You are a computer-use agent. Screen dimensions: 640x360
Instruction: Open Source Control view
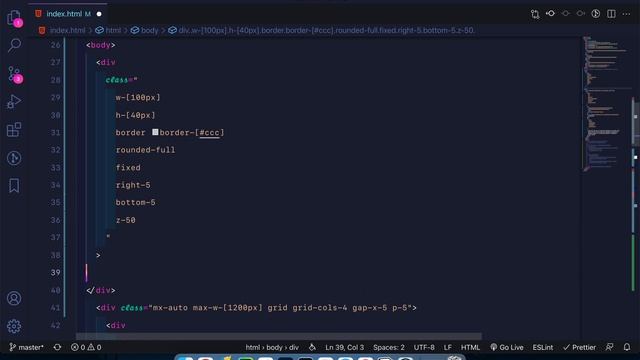coord(15,74)
